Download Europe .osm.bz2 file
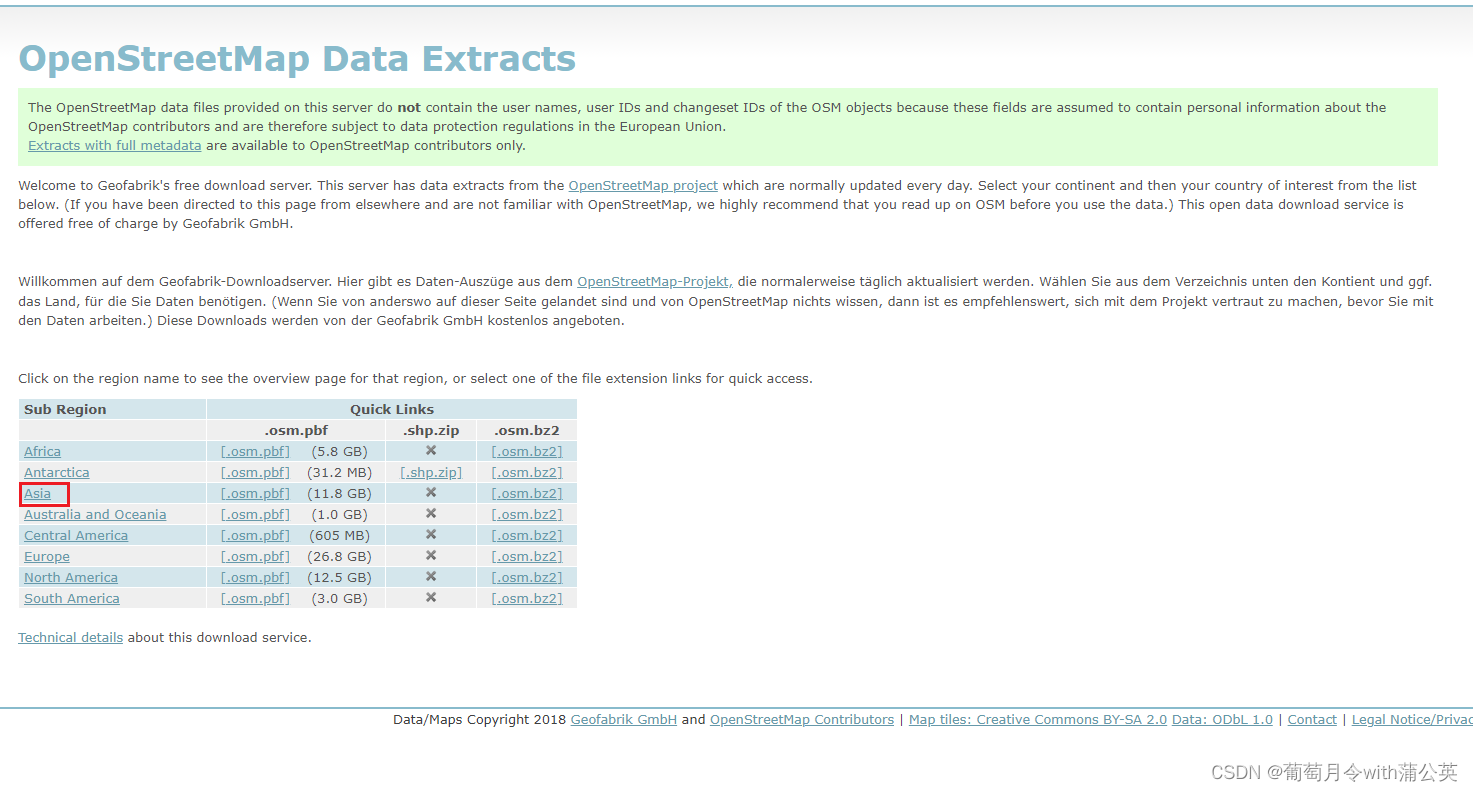Viewport: 1473px width, 792px height. (x=527, y=557)
